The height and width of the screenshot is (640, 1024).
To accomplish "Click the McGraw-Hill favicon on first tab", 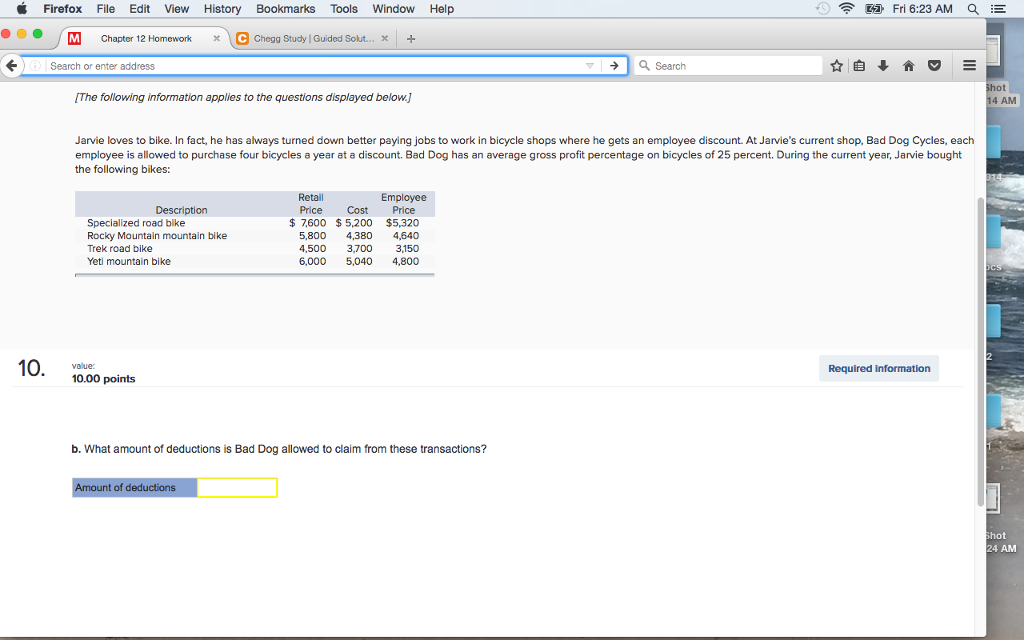I will [x=74, y=39].
